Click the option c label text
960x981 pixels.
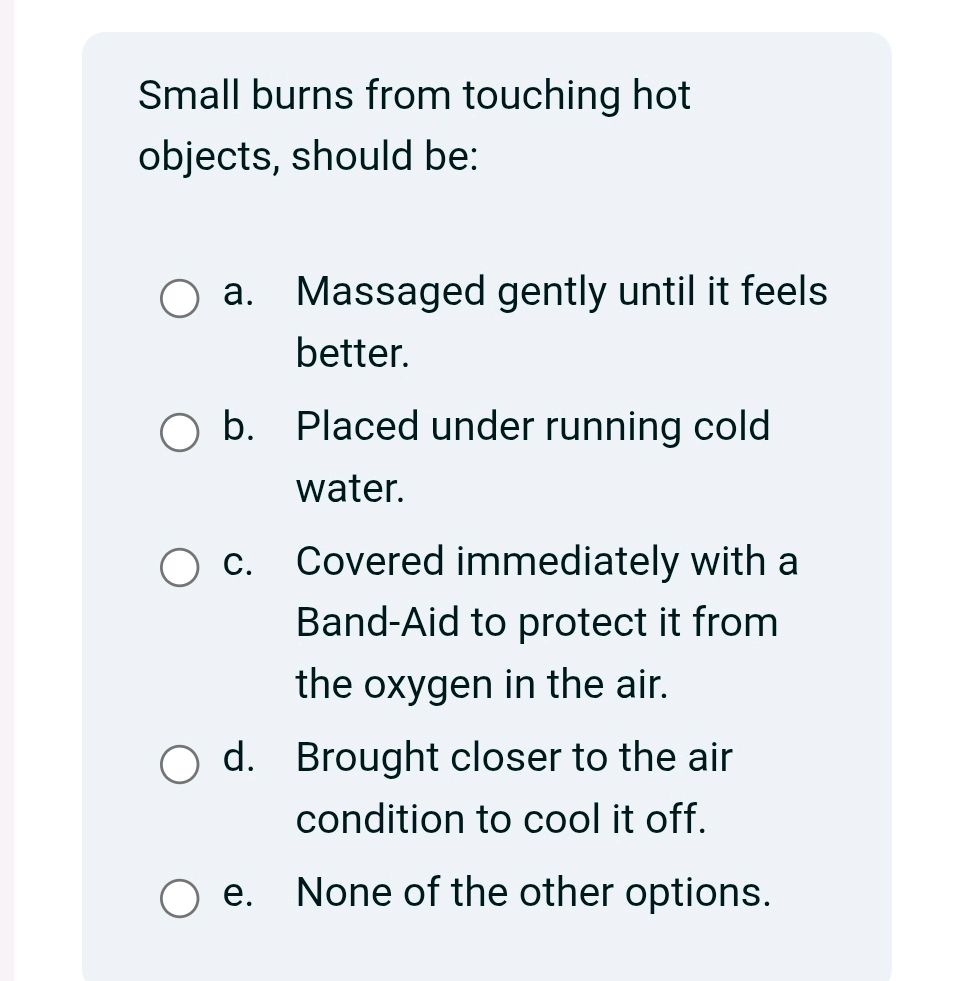coord(236,562)
